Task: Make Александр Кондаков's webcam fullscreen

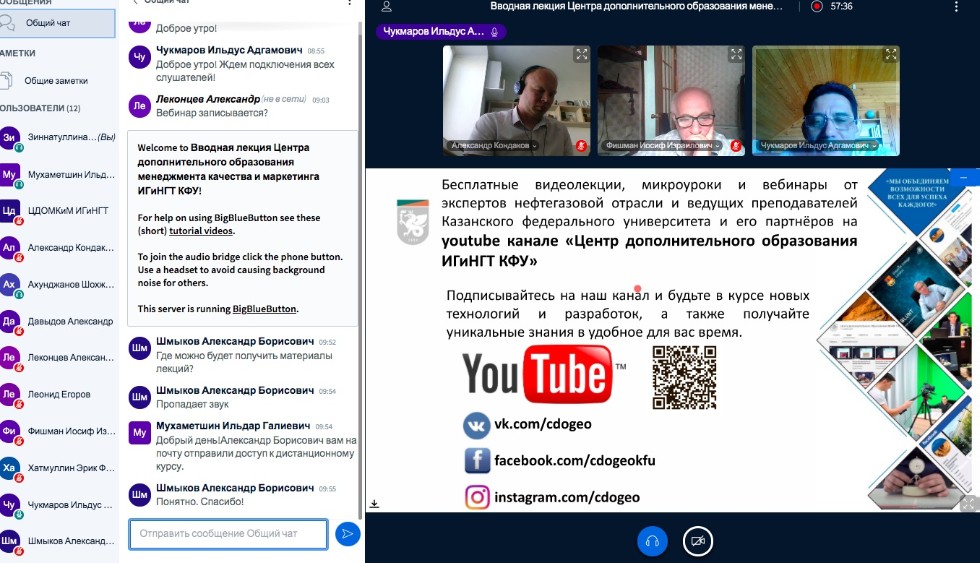Action: tap(581, 55)
